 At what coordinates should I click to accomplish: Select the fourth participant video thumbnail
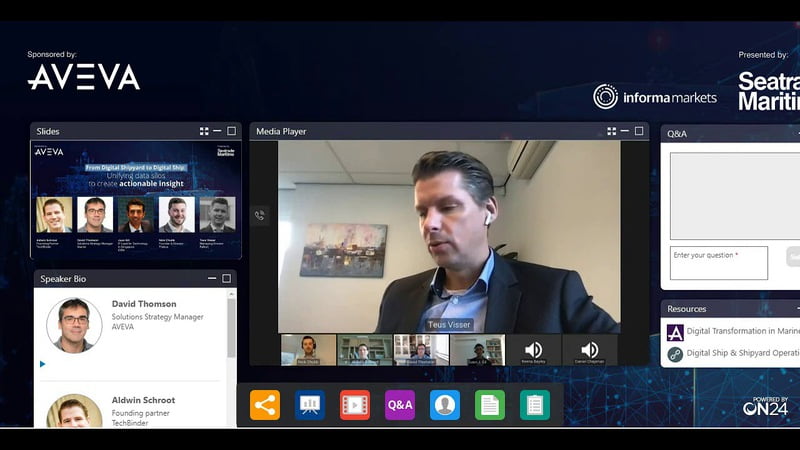[477, 350]
